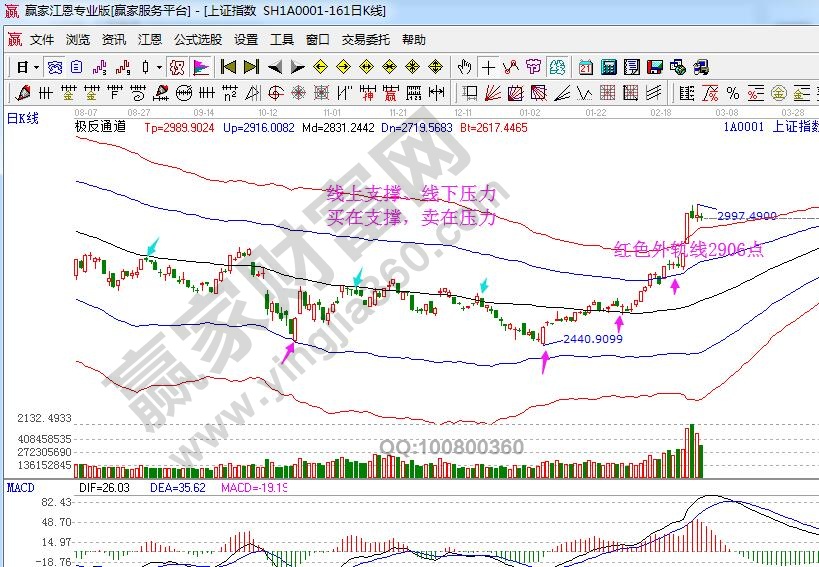Expand the 日 period dropdown arrow
The height and width of the screenshot is (567, 819).
[36, 67]
